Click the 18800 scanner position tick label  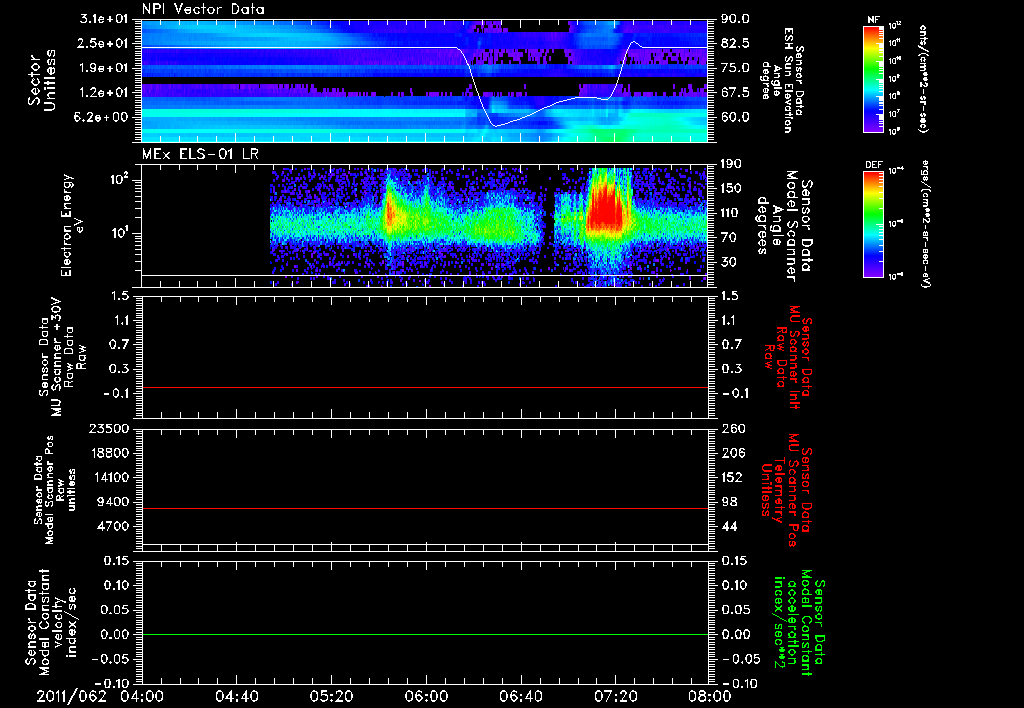pyautogui.click(x=109, y=453)
